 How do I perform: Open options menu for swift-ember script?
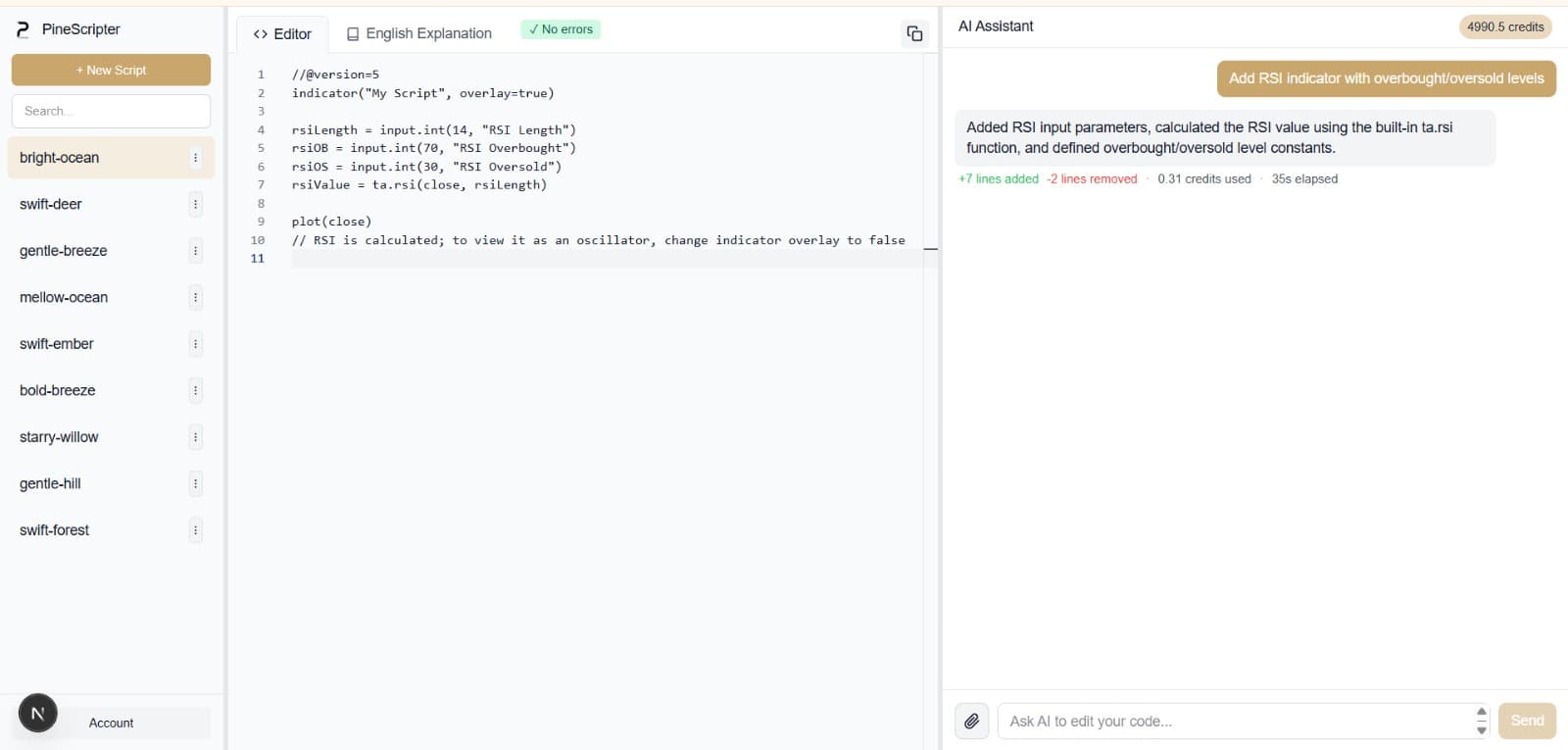click(x=195, y=344)
